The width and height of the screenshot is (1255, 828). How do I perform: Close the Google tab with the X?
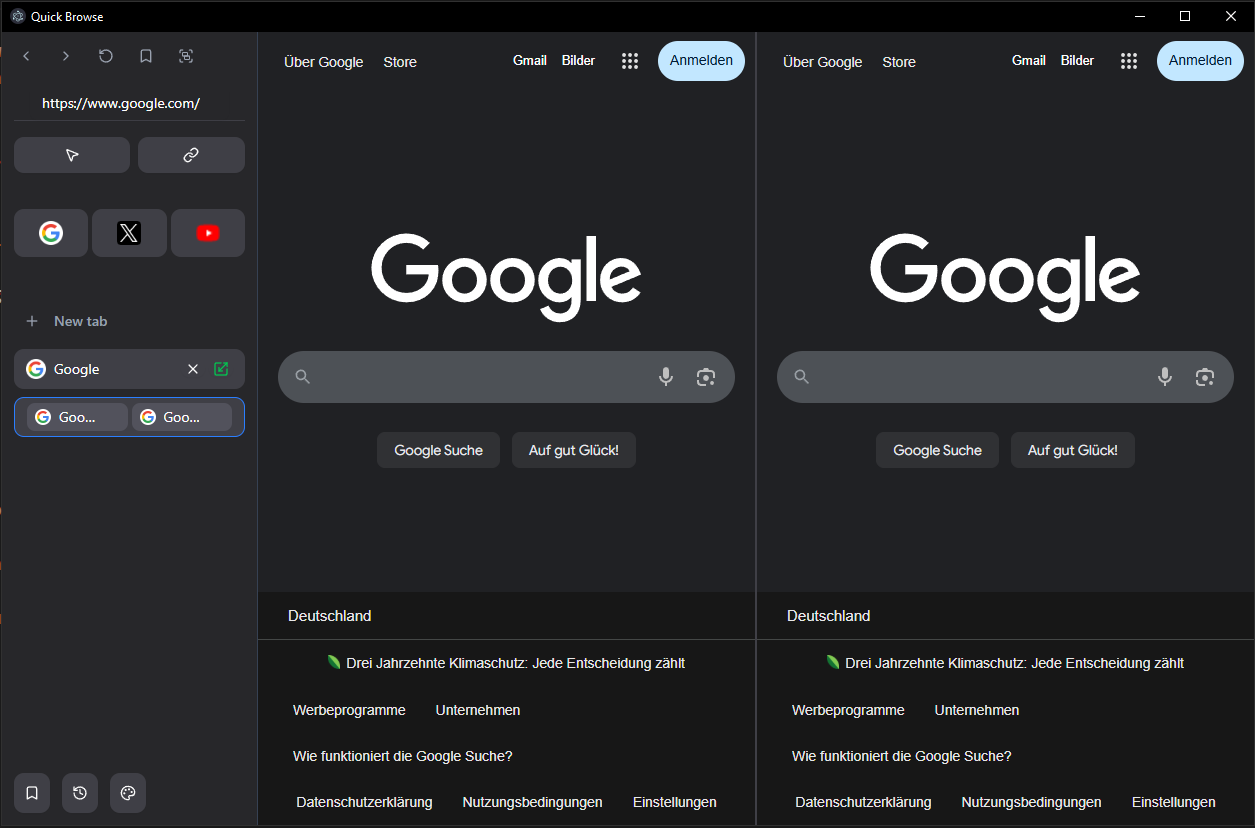(x=193, y=369)
